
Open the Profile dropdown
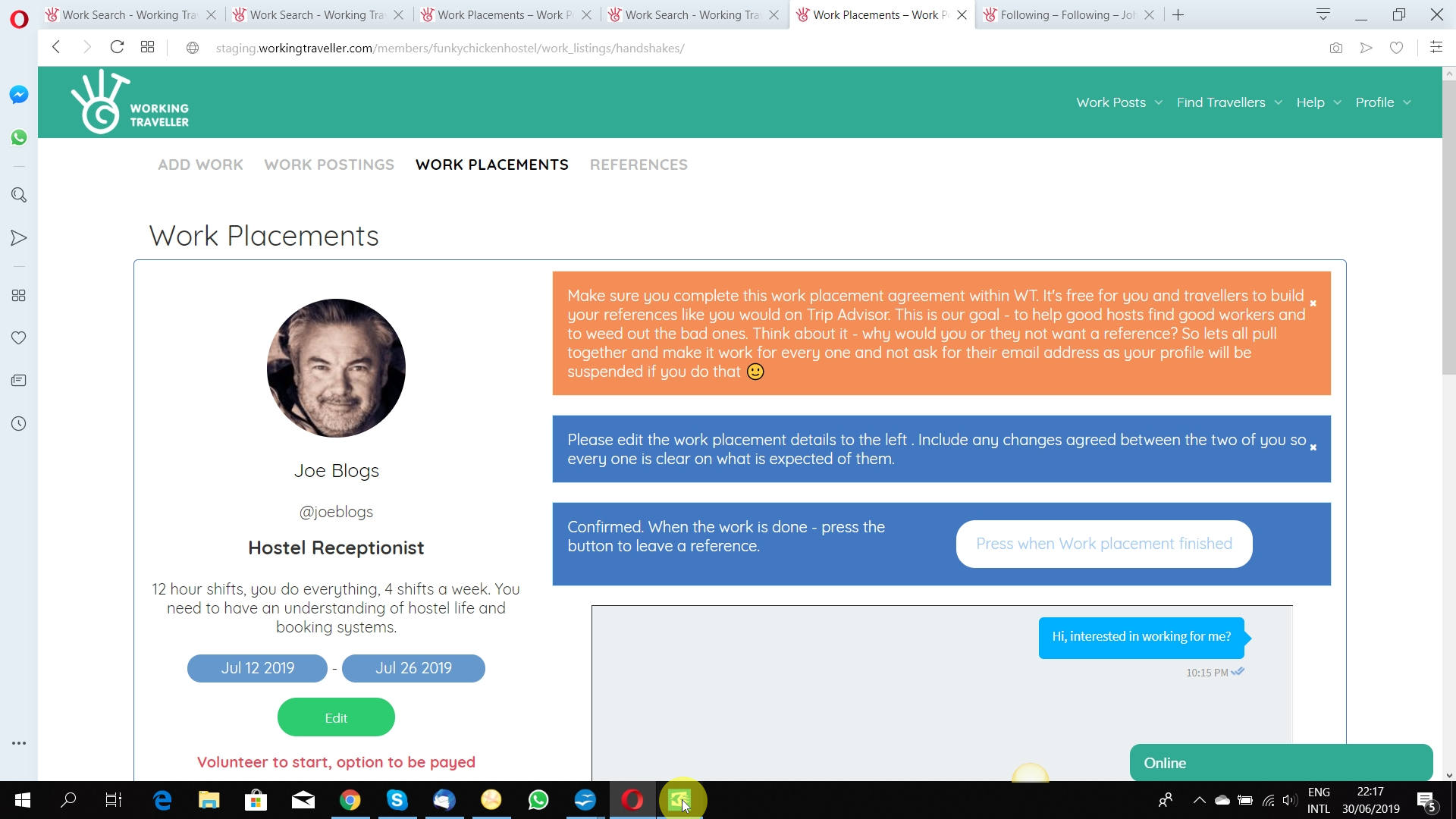coord(1383,102)
